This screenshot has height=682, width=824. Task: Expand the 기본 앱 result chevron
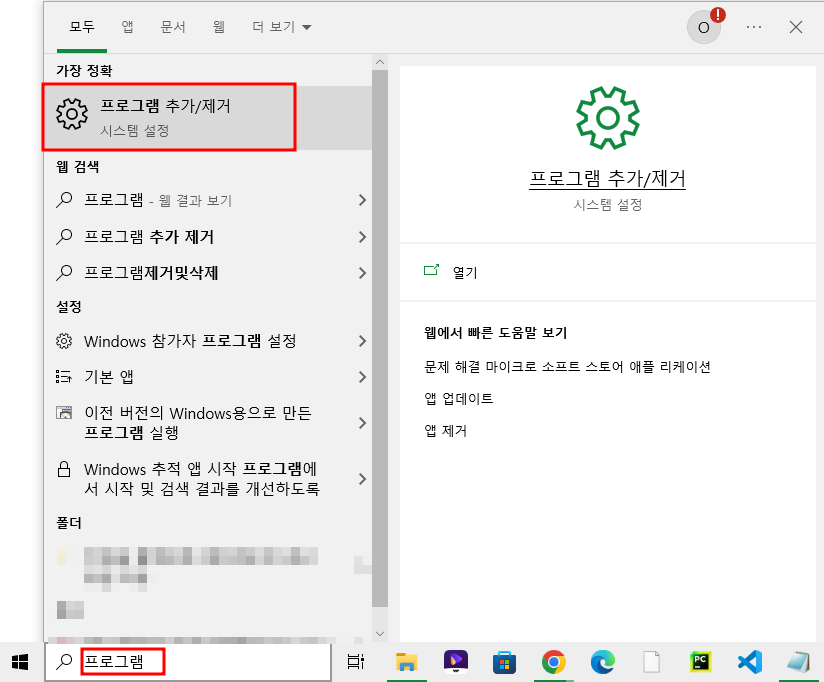tap(362, 377)
